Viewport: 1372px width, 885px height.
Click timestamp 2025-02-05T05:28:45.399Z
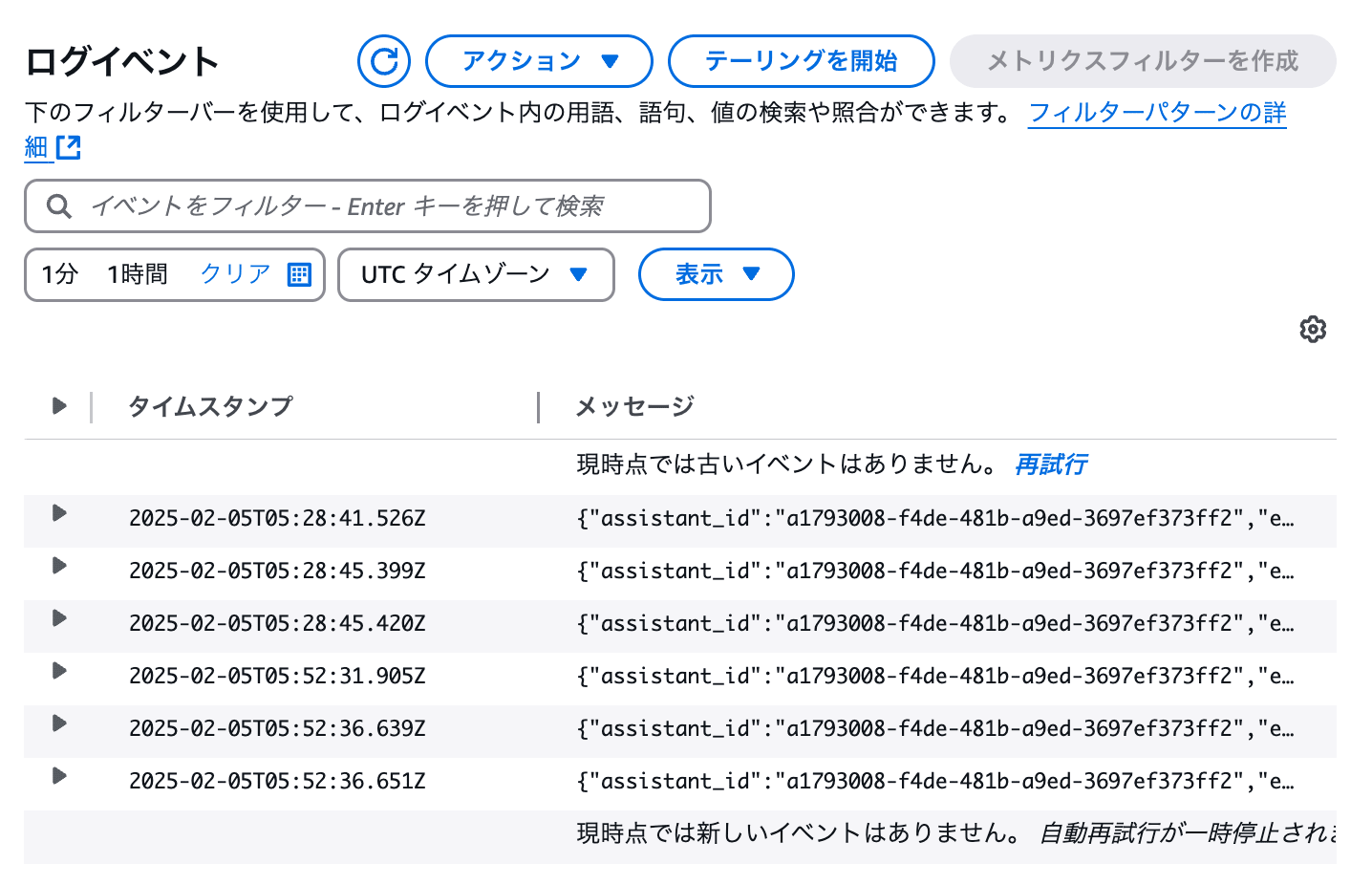click(x=277, y=571)
